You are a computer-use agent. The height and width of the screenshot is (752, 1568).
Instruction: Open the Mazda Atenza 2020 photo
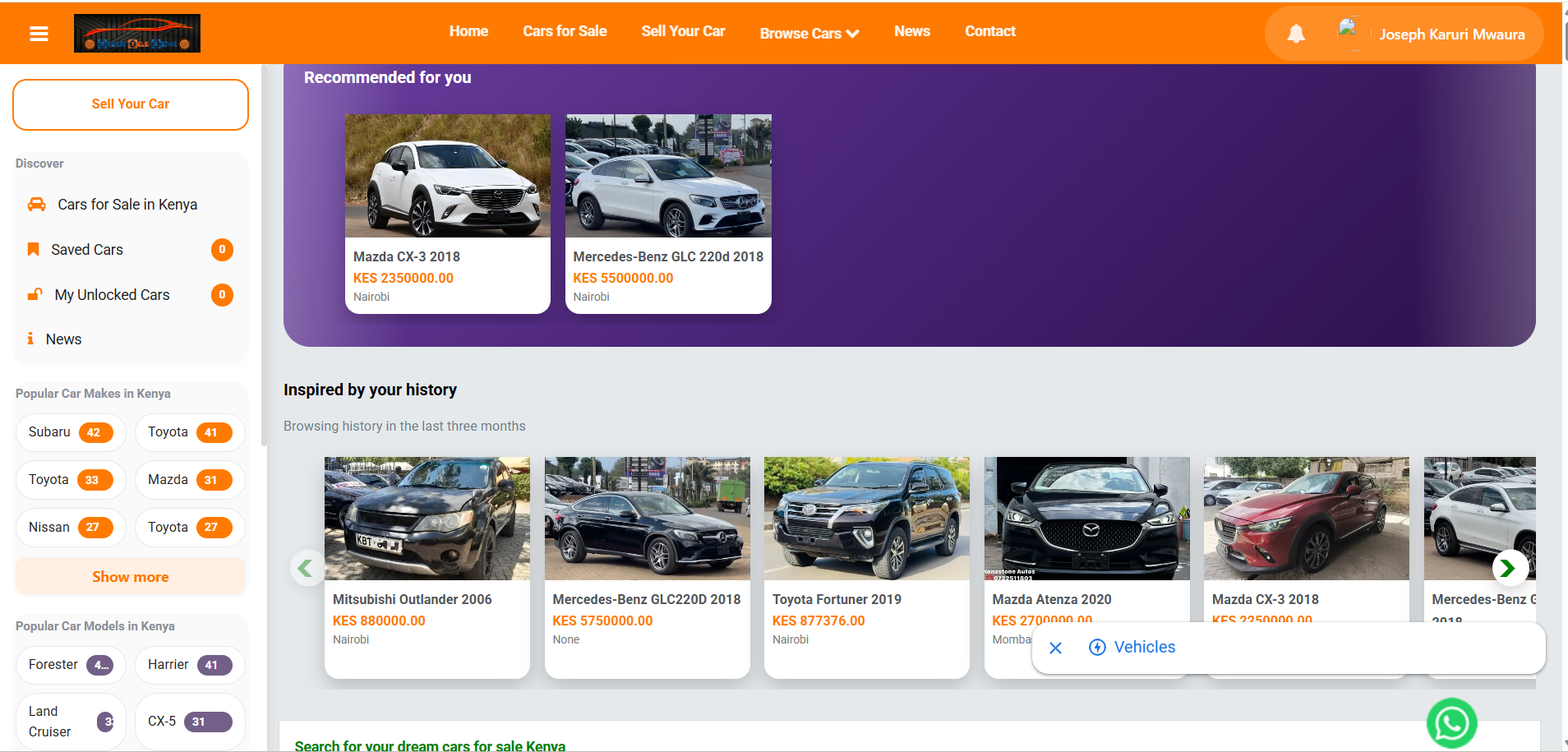coord(1087,519)
